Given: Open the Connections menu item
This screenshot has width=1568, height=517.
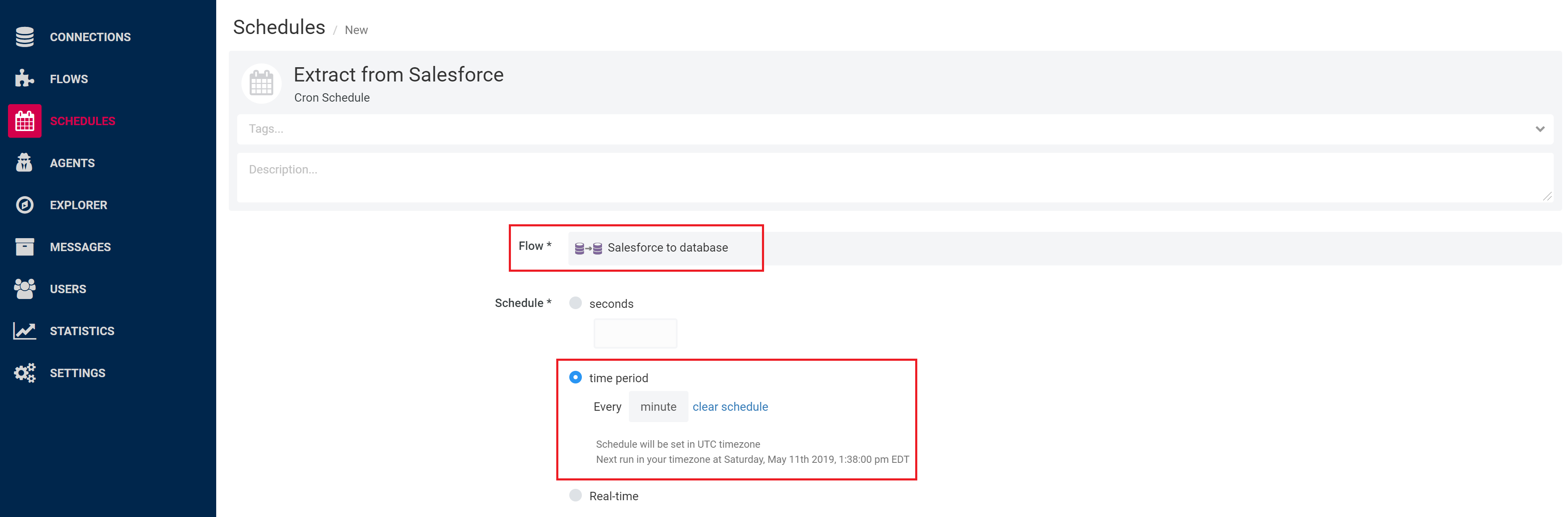Looking at the screenshot, I should [x=90, y=37].
